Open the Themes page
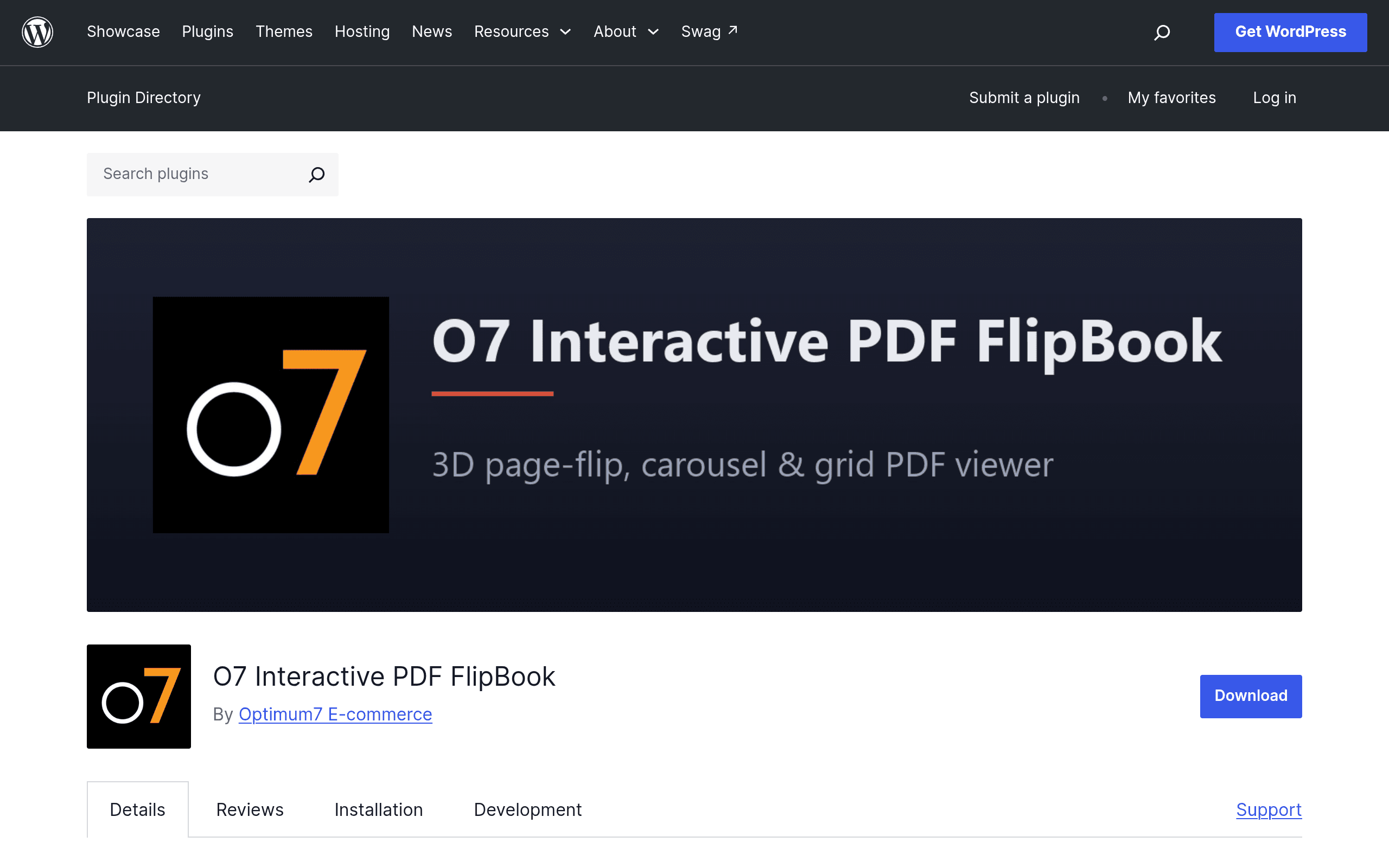 point(284,31)
